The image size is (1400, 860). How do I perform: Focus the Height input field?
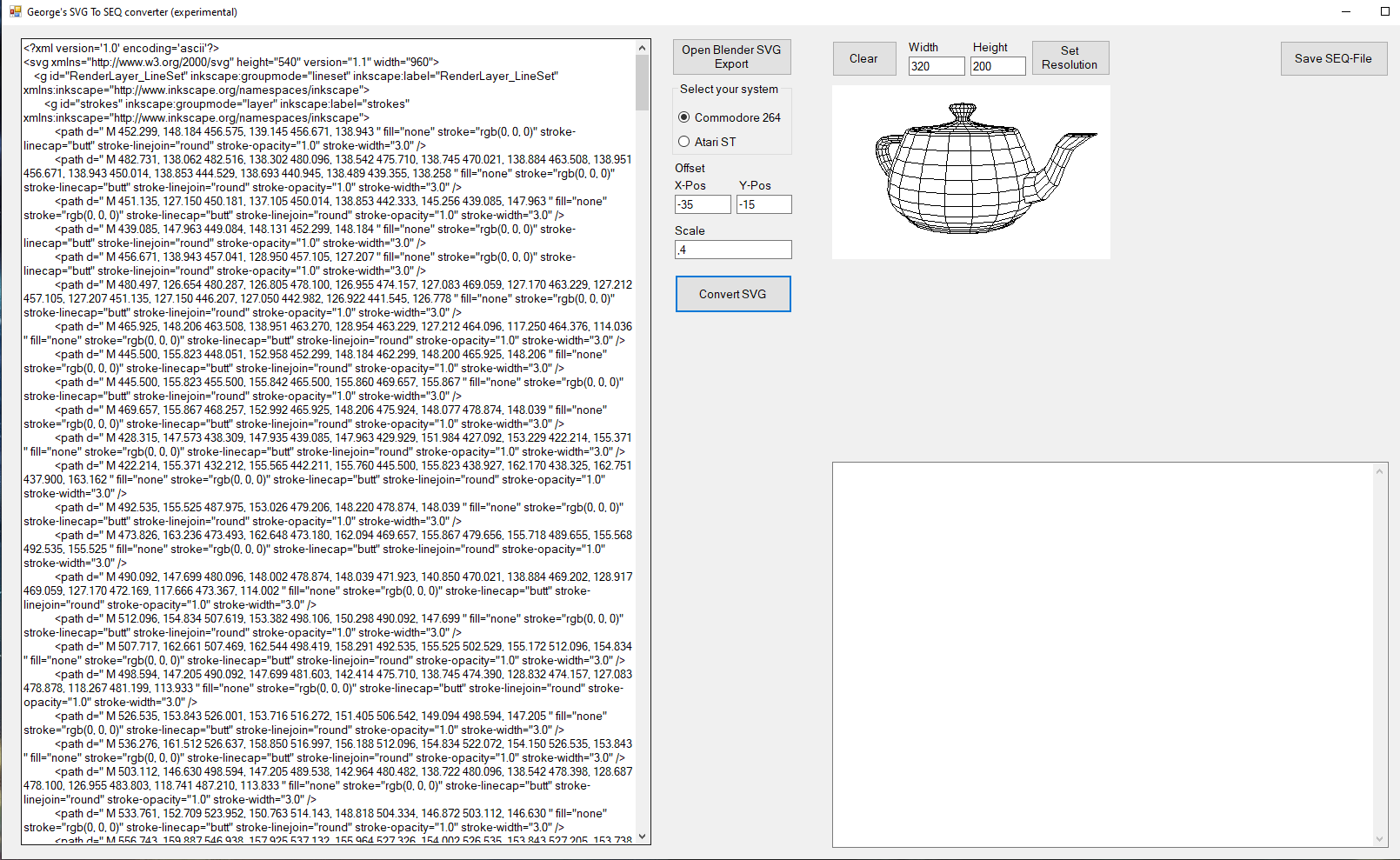point(997,66)
